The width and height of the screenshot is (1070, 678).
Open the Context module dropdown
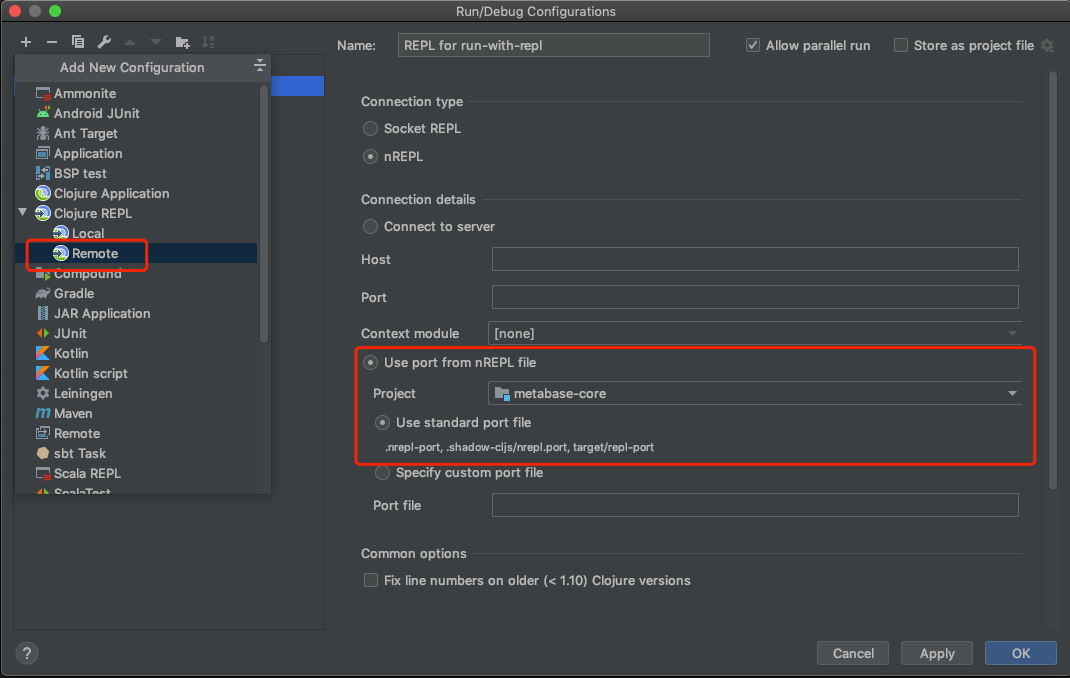click(x=755, y=334)
